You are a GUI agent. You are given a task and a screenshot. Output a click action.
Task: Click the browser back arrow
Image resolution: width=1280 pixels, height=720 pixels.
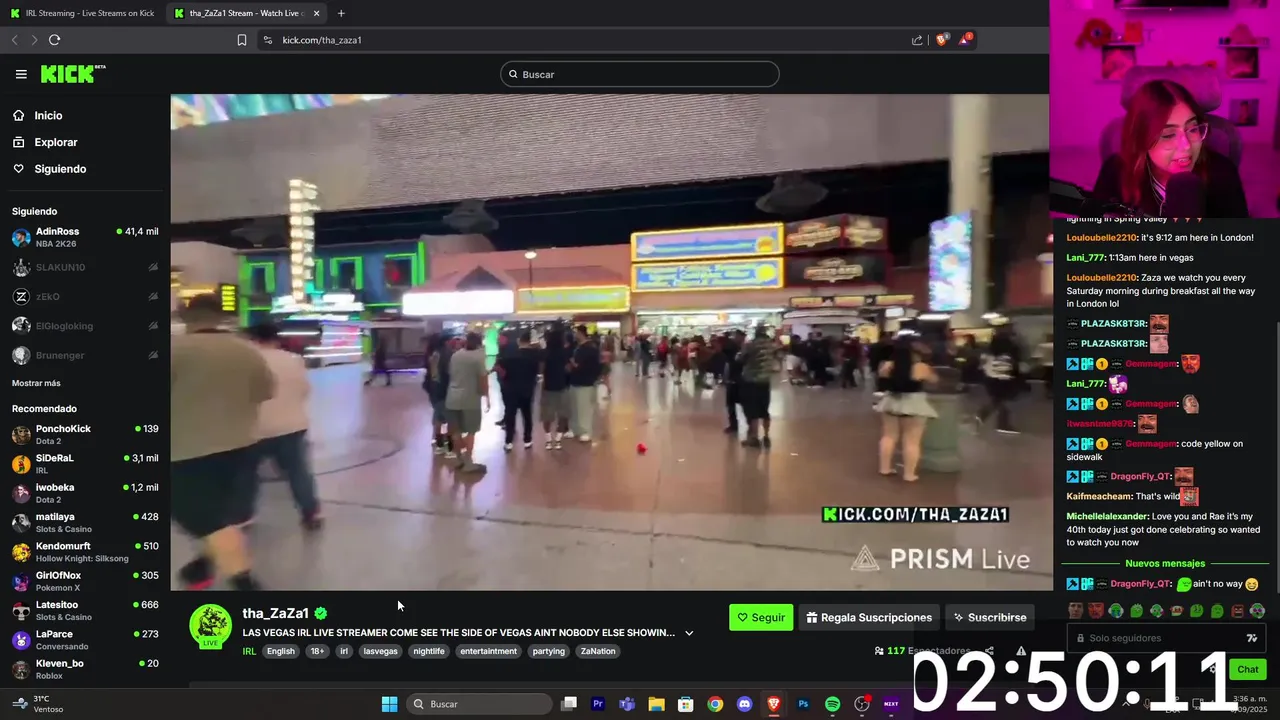15,40
